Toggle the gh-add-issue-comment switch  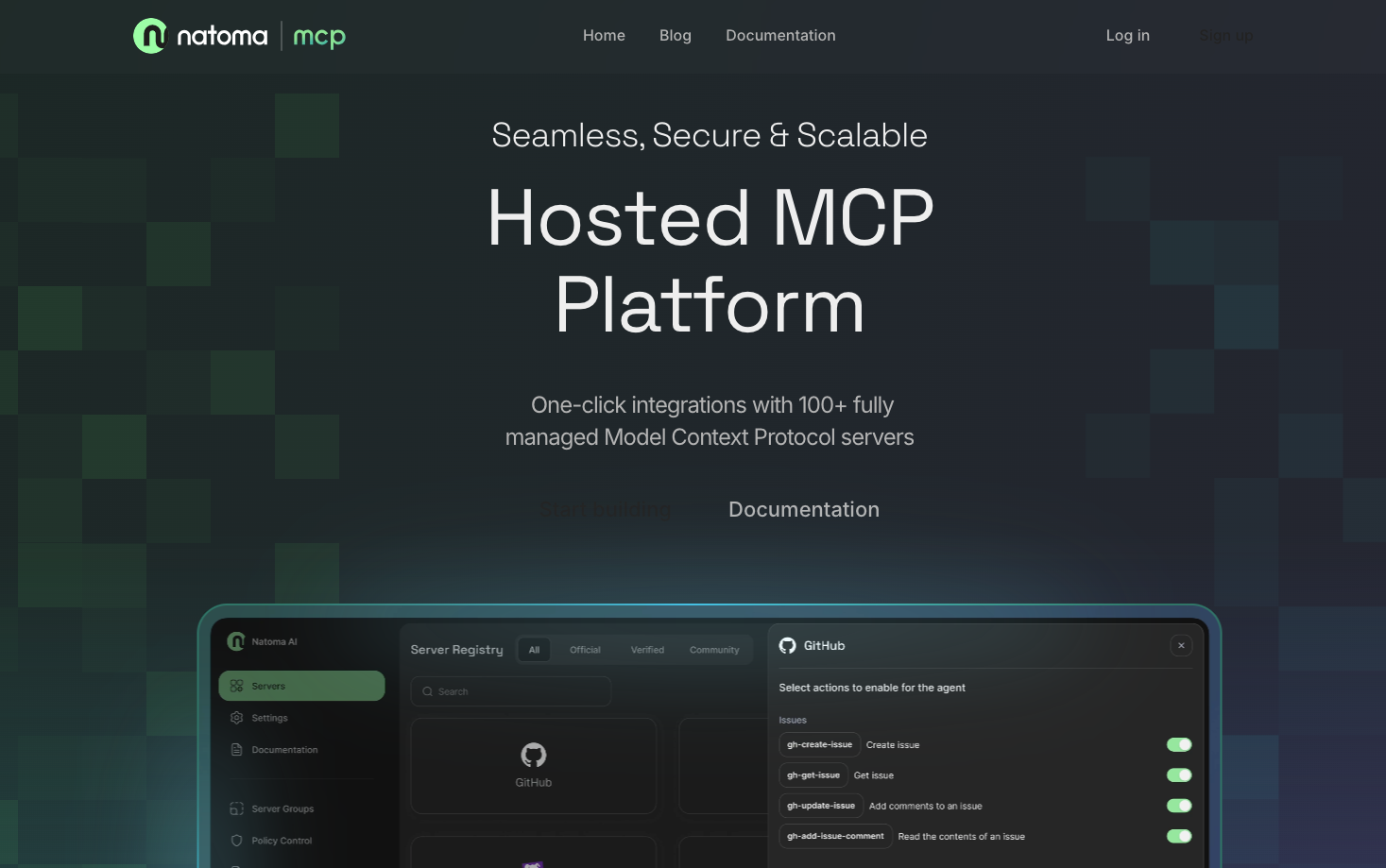1179,836
